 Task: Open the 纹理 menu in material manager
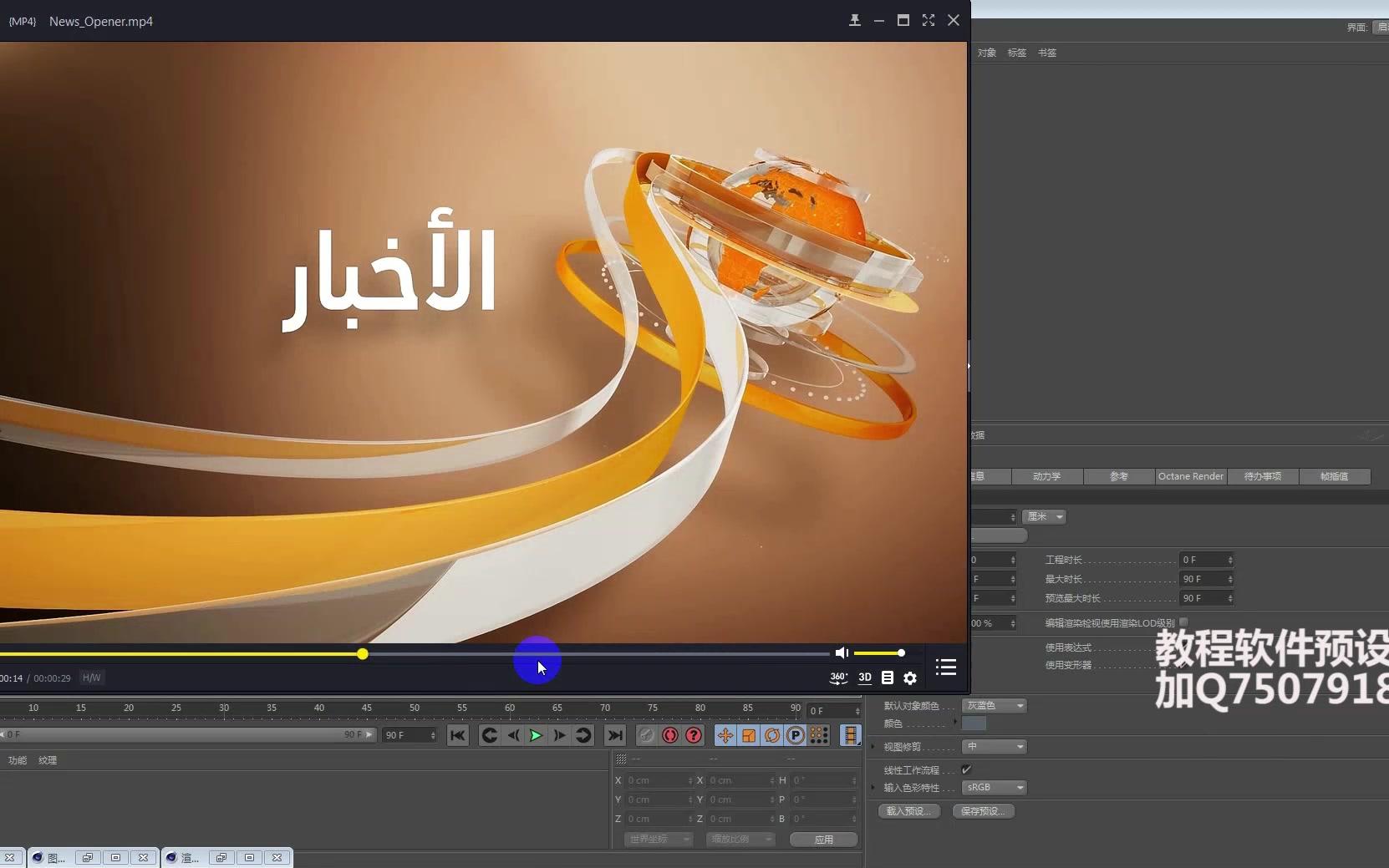[48, 760]
